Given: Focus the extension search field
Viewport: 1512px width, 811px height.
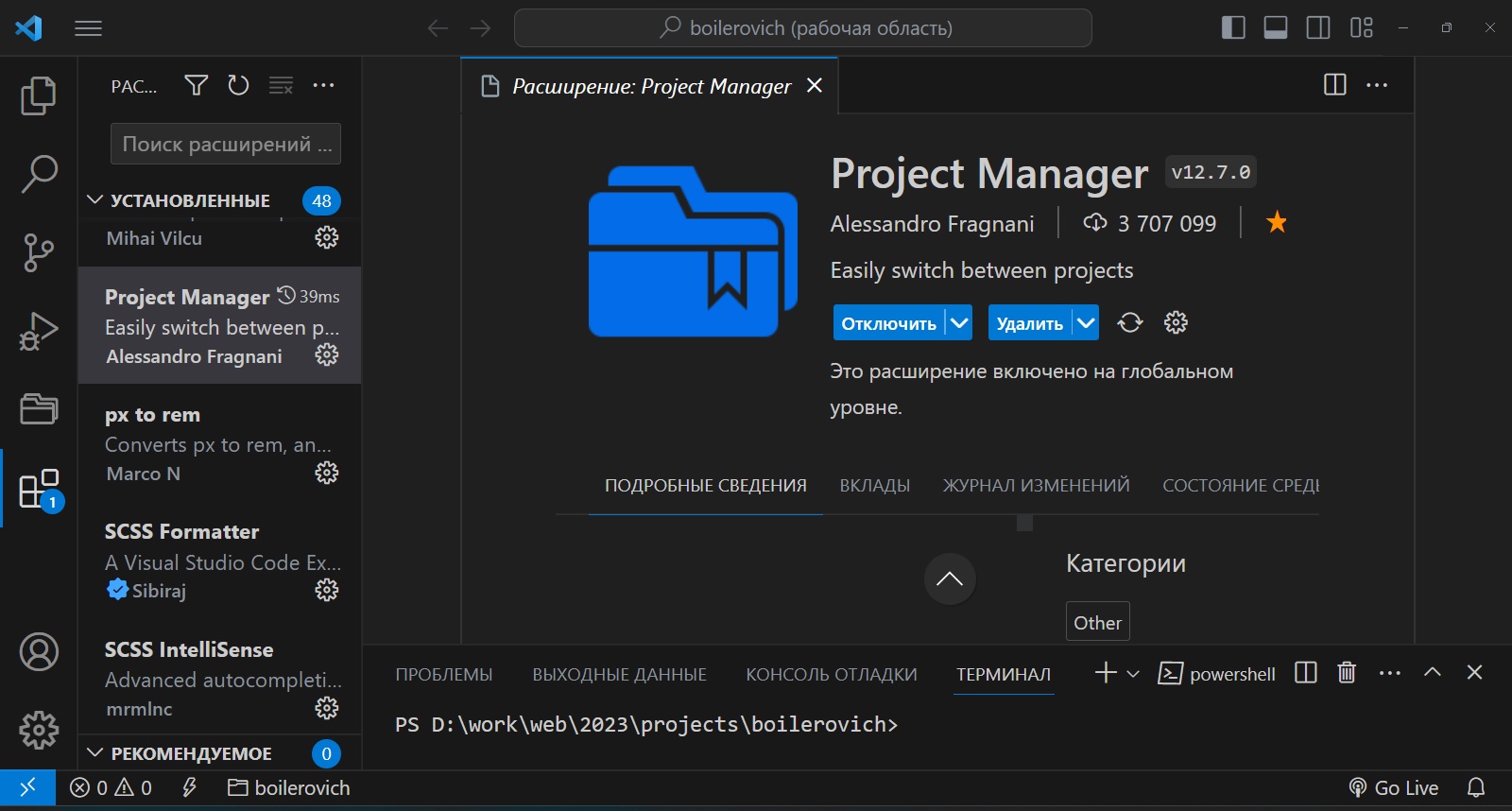Looking at the screenshot, I should (x=226, y=144).
